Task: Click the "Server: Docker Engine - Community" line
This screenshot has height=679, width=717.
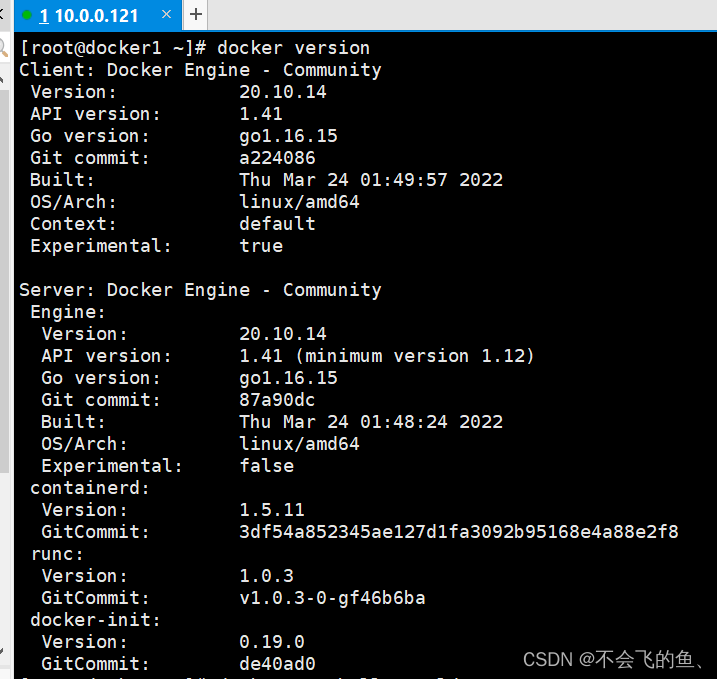Action: [200, 290]
